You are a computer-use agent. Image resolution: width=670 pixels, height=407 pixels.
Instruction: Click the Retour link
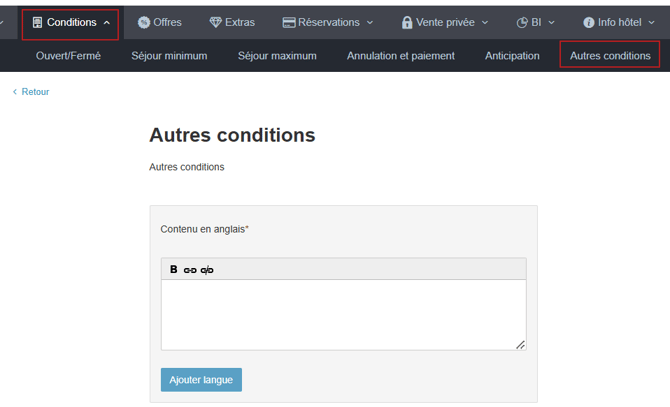(35, 92)
